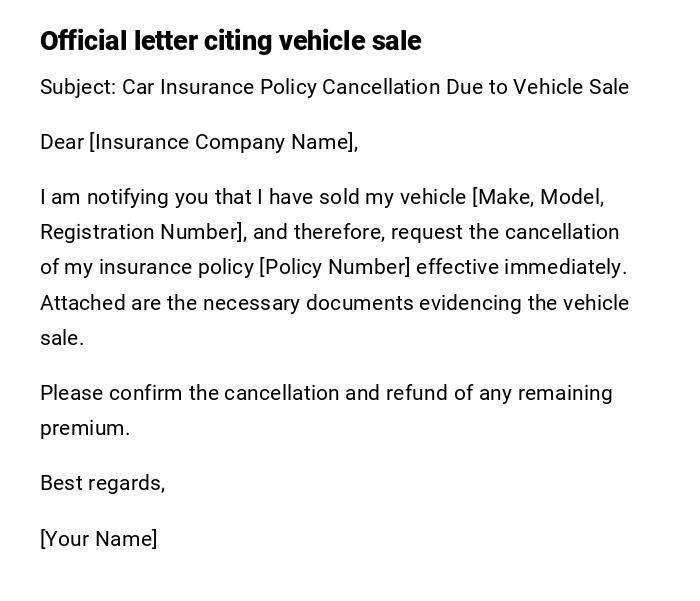Click the word "sale." ending the first paragraph
The image size is (700, 601).
(x=61, y=338)
